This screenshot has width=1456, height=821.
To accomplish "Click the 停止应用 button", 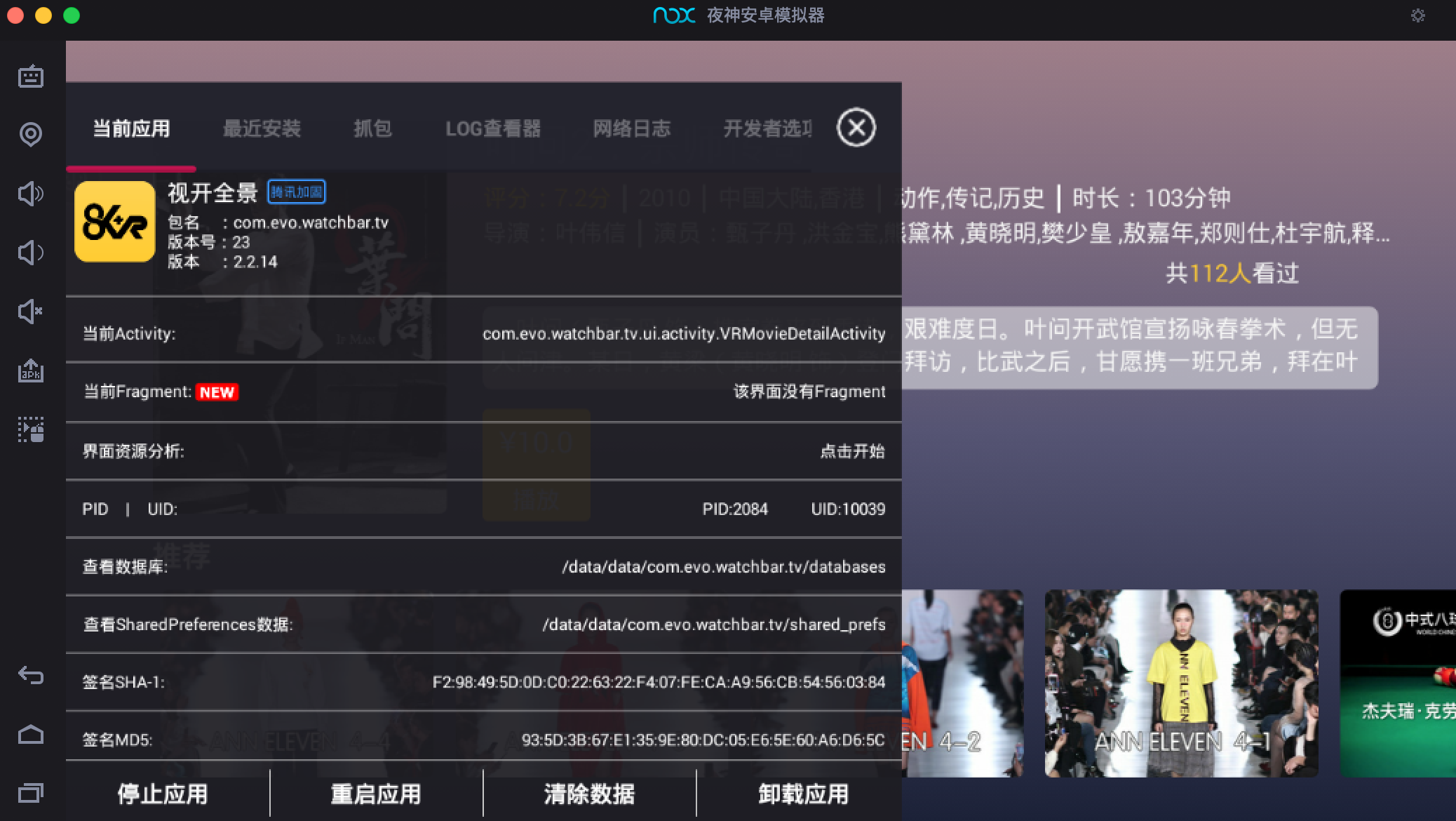I will [x=163, y=794].
